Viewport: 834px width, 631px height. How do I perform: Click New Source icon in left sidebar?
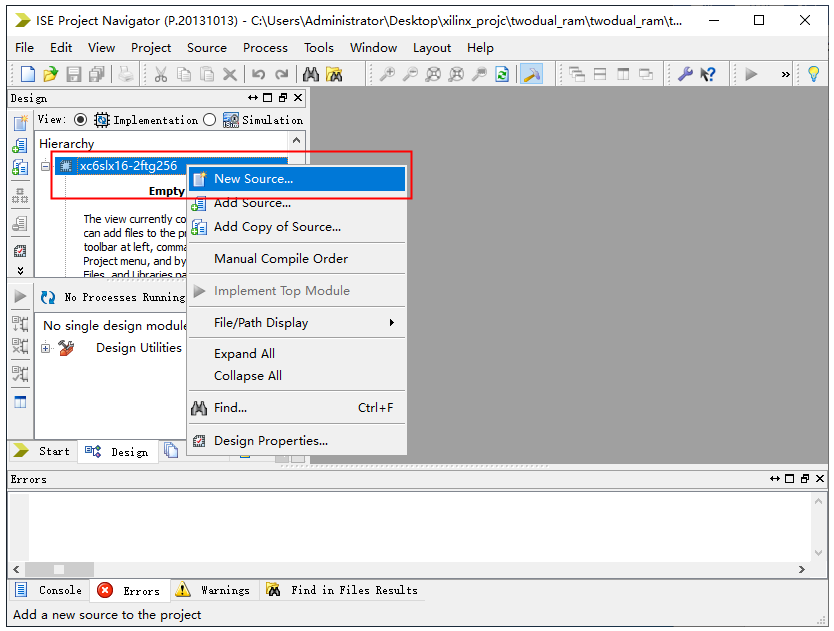click(20, 124)
